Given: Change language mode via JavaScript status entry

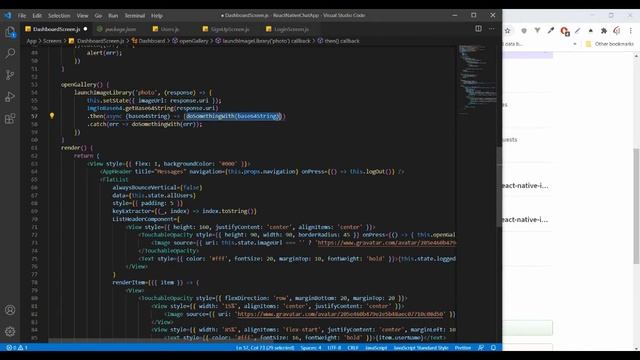Looking at the screenshot, I should pyautogui.click(x=376, y=348).
